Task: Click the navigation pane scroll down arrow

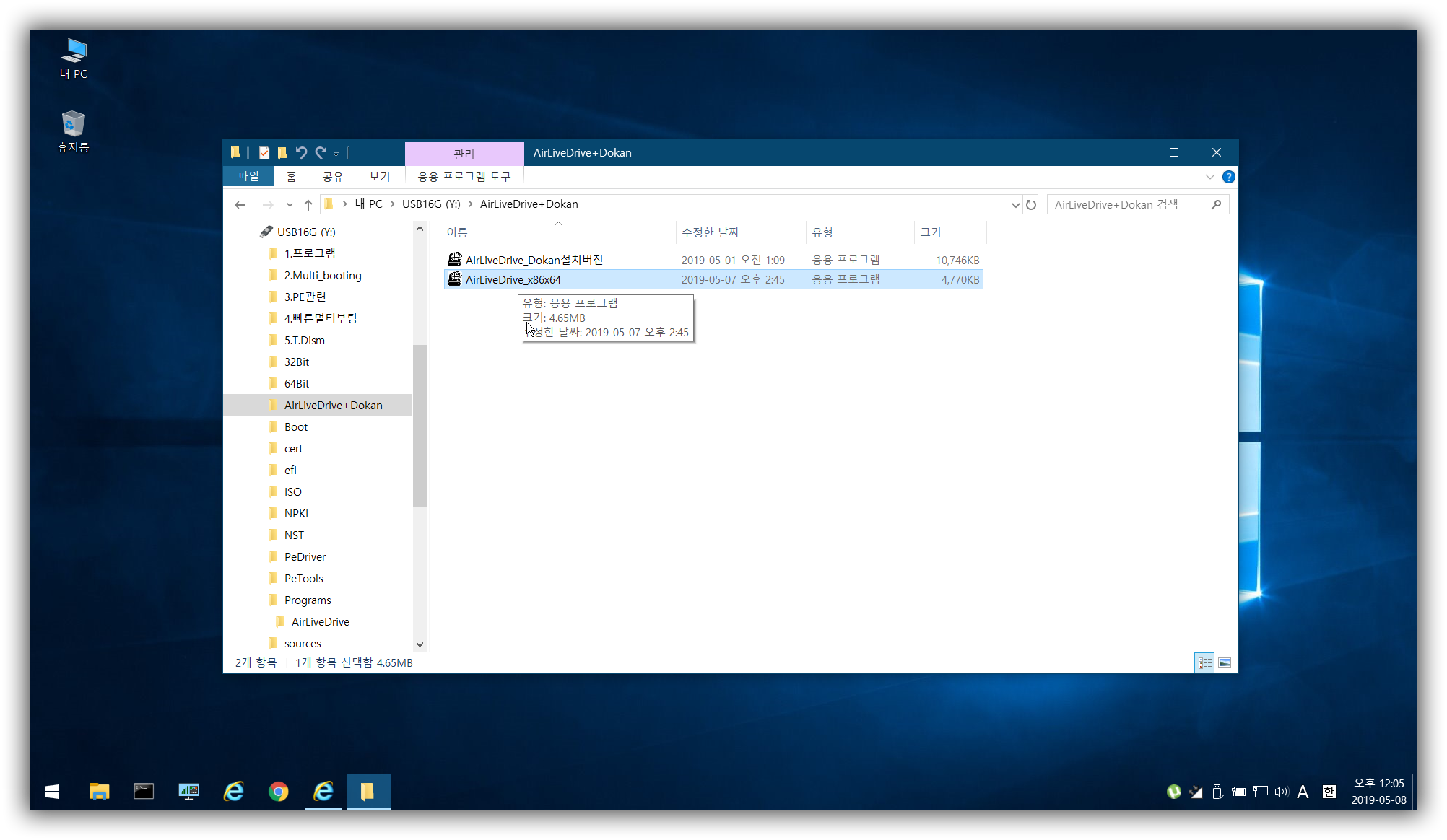Action: [x=420, y=644]
